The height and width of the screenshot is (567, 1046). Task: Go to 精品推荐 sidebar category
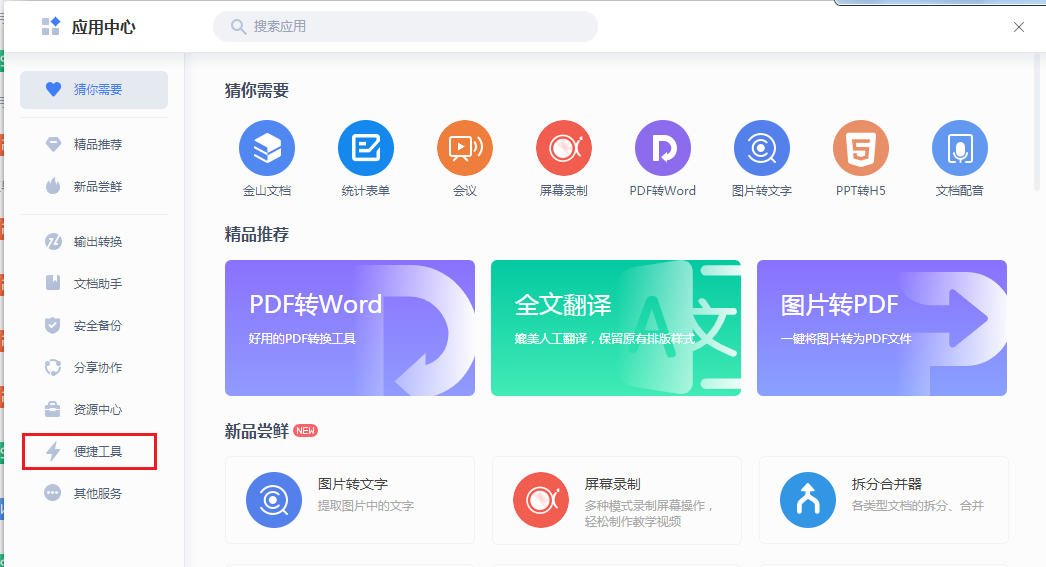(x=94, y=144)
